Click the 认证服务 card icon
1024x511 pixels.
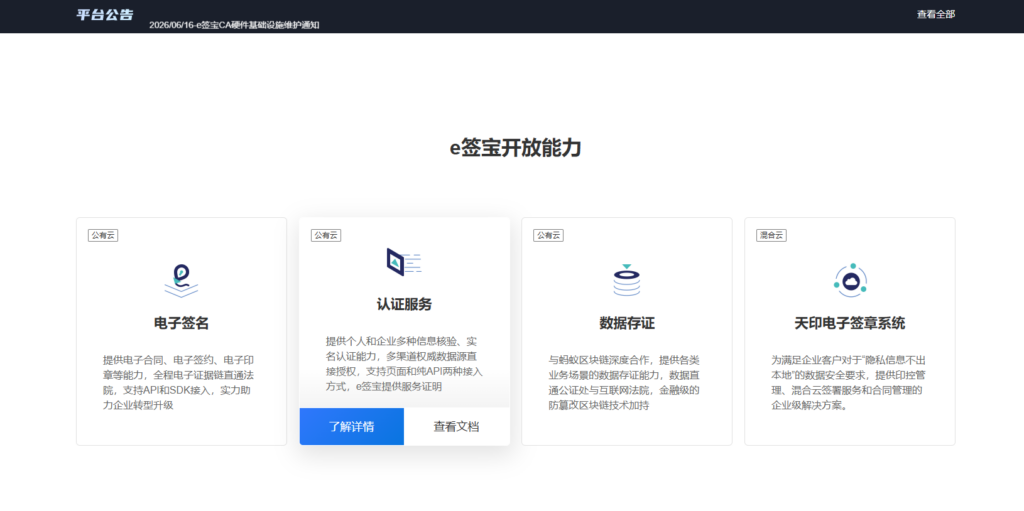point(404,262)
